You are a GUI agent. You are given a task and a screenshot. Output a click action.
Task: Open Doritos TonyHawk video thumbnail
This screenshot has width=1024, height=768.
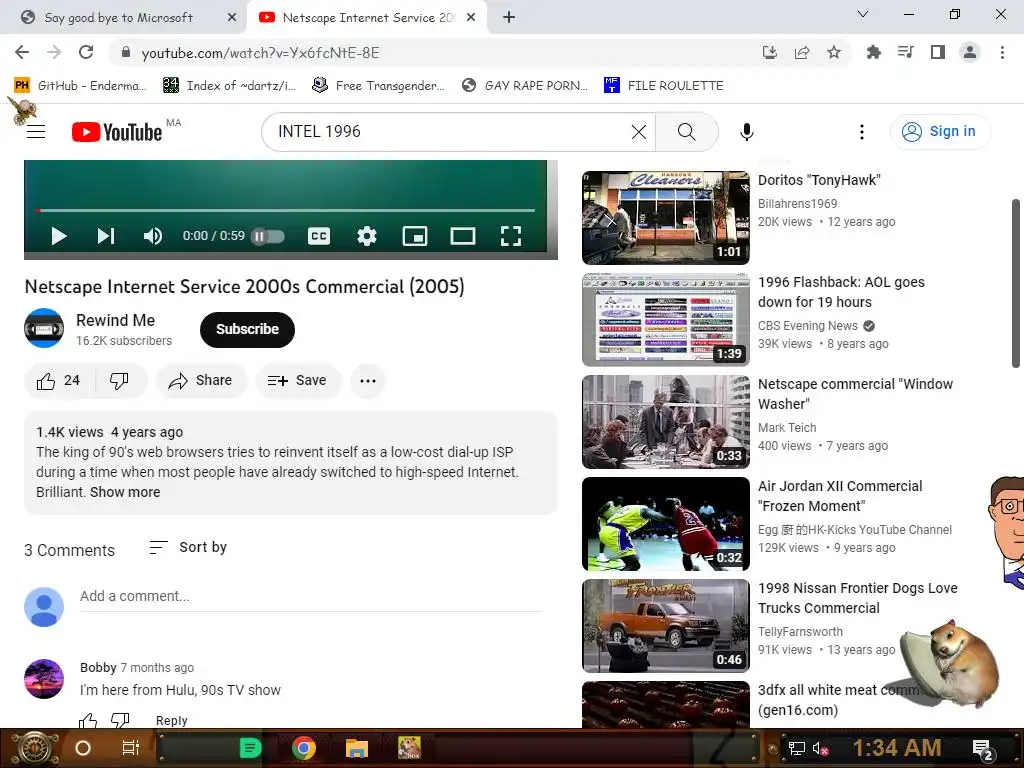coord(665,217)
